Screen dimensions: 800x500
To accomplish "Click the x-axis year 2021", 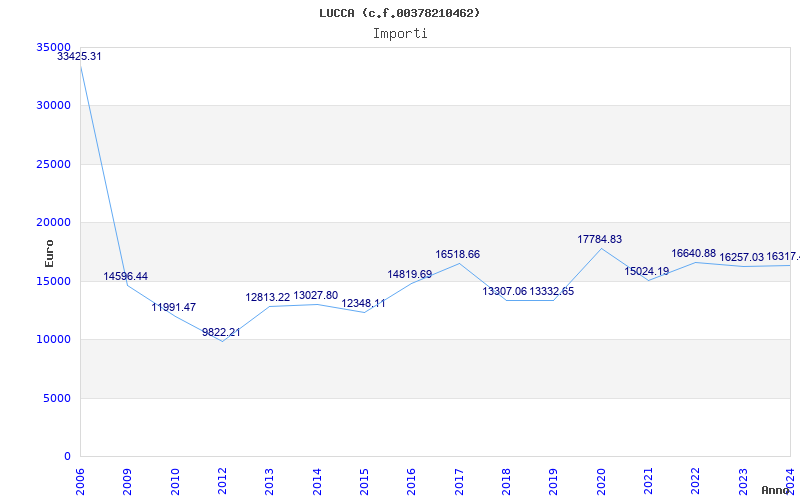I will click(648, 481).
